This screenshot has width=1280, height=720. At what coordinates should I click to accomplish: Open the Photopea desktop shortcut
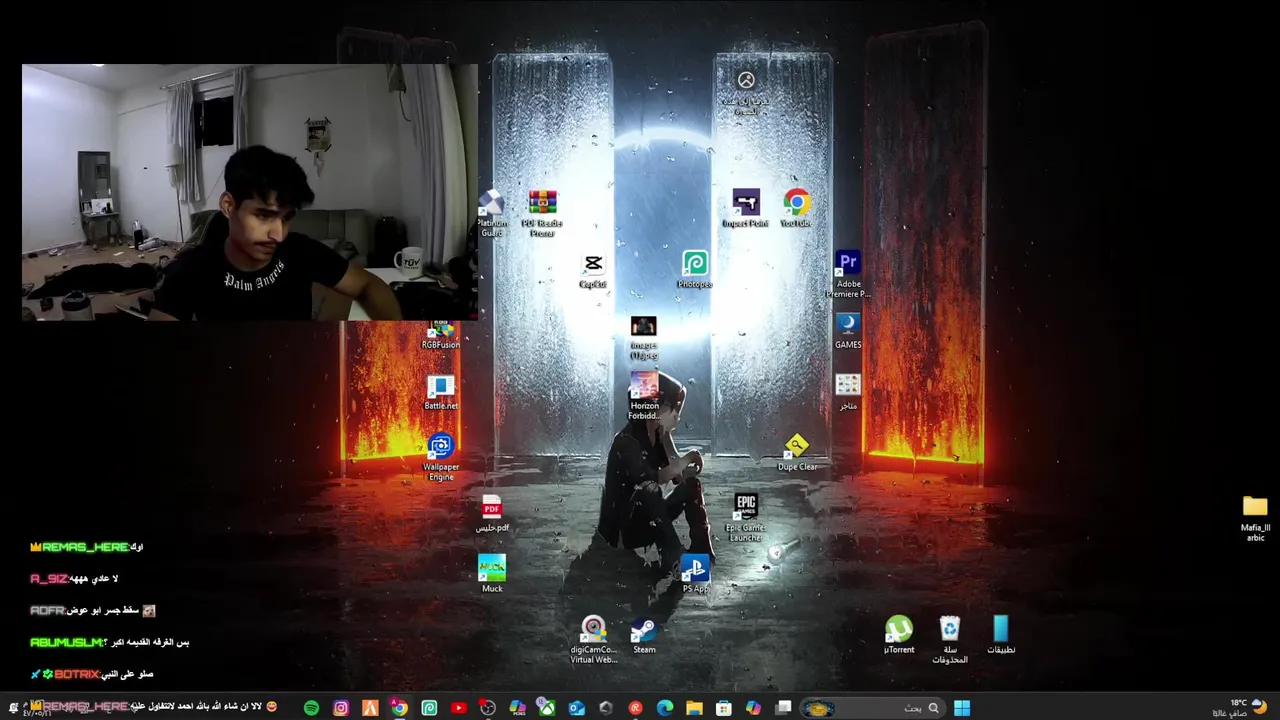695,270
